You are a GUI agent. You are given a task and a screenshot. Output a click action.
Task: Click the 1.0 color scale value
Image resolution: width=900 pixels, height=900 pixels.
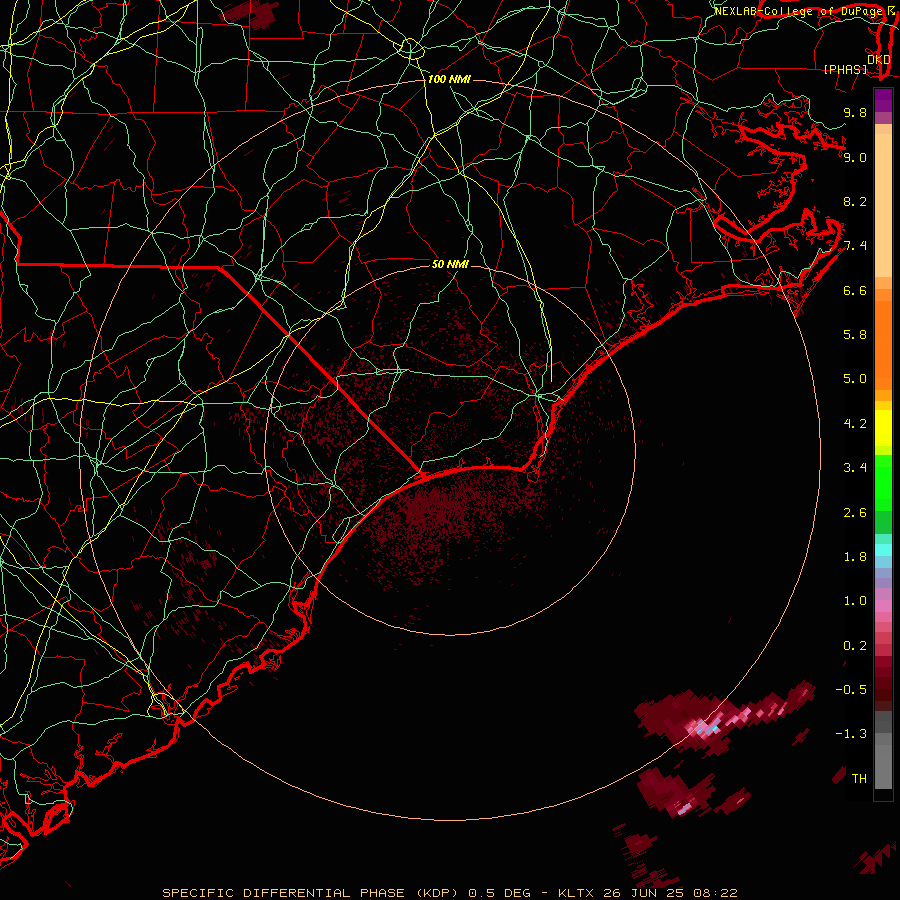(855, 601)
